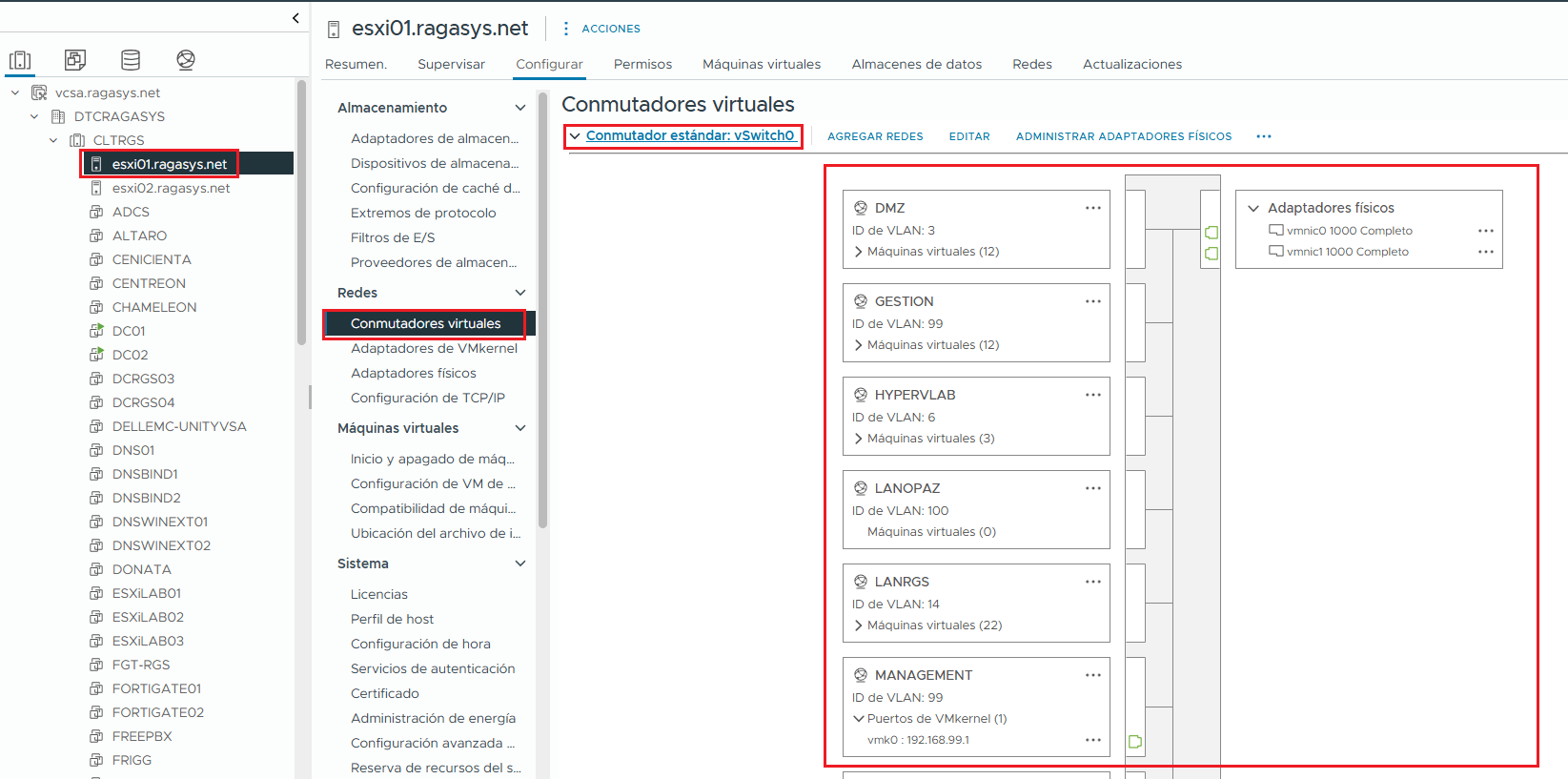
Task: Open the LANRGS port group options menu
Action: [1093, 582]
